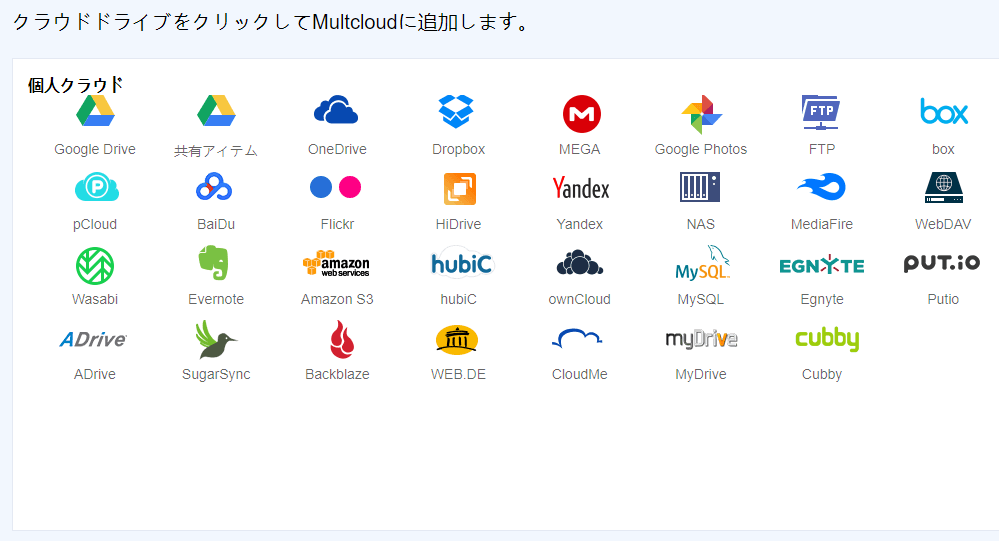Click the Evernote elephant icon
The image size is (999, 541).
(214, 263)
